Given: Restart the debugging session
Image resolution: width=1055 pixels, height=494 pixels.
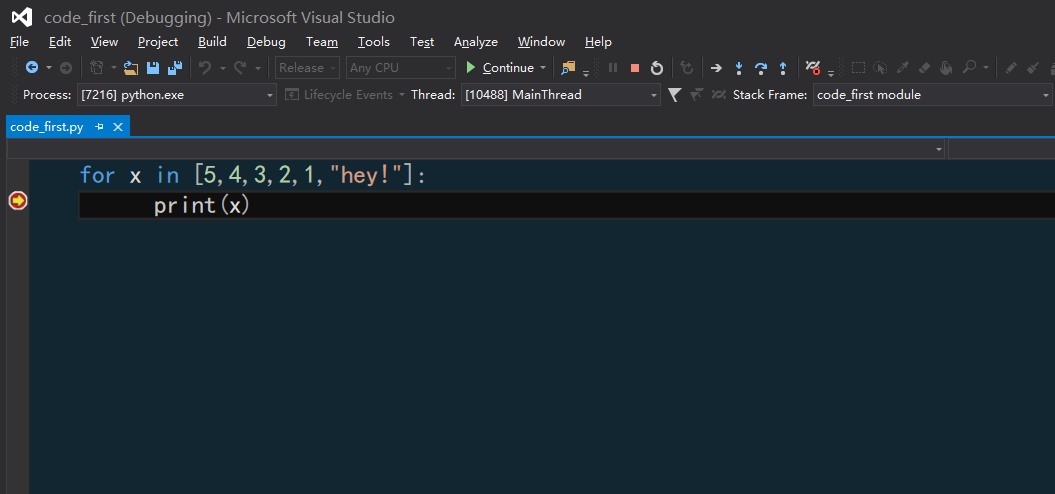Looking at the screenshot, I should click(657, 67).
